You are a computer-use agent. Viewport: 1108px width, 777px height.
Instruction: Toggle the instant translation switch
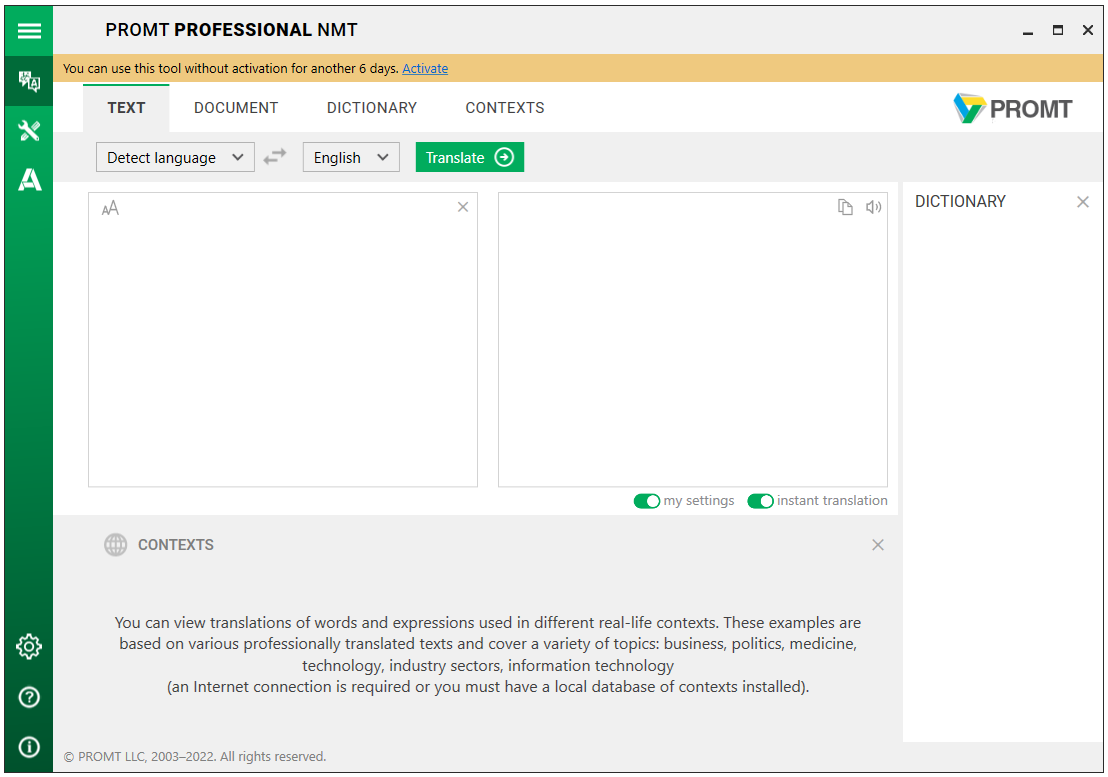tap(760, 501)
